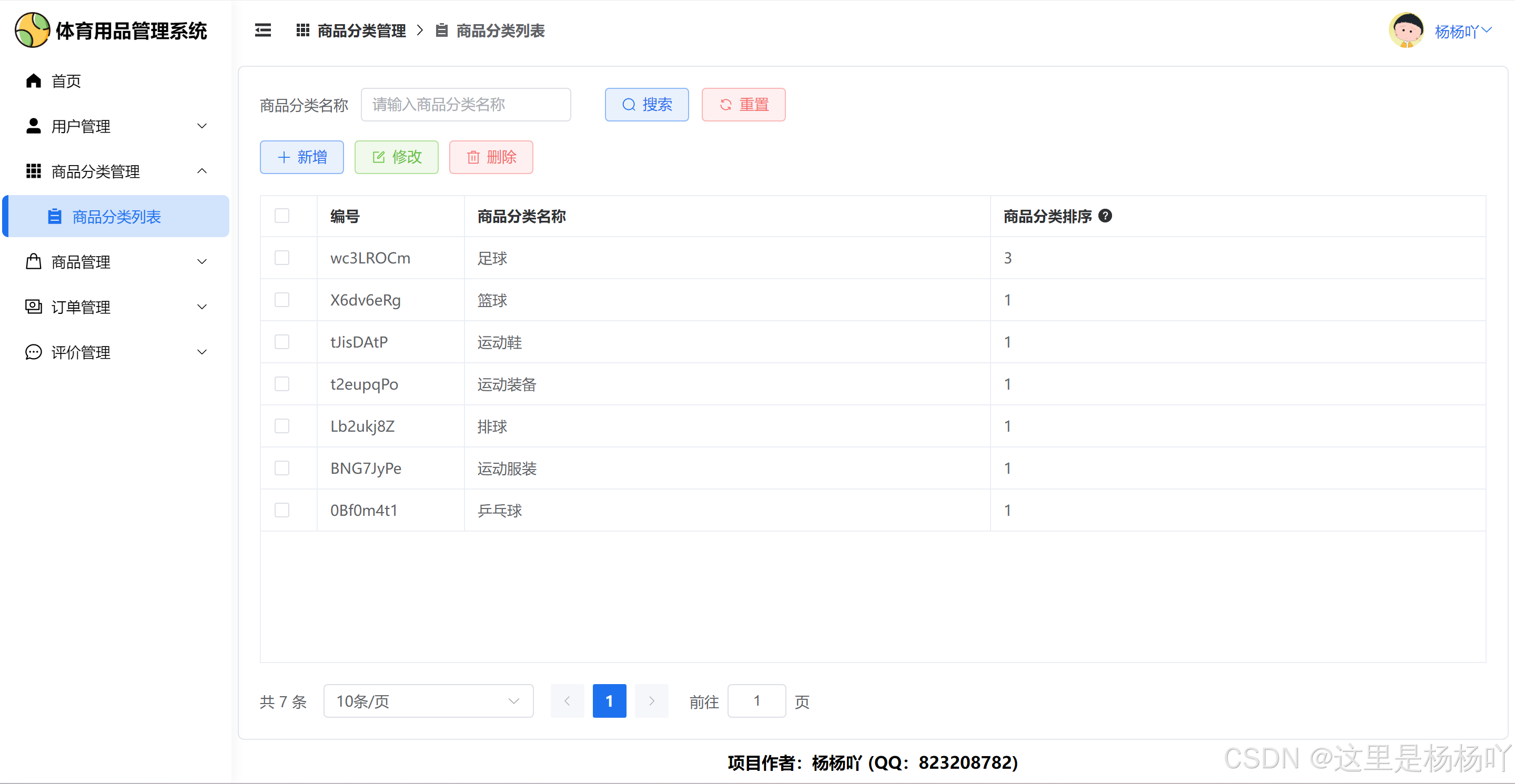Expand the 订单管理 menu chevron
This screenshot has height=784, width=1515.
[x=201, y=307]
